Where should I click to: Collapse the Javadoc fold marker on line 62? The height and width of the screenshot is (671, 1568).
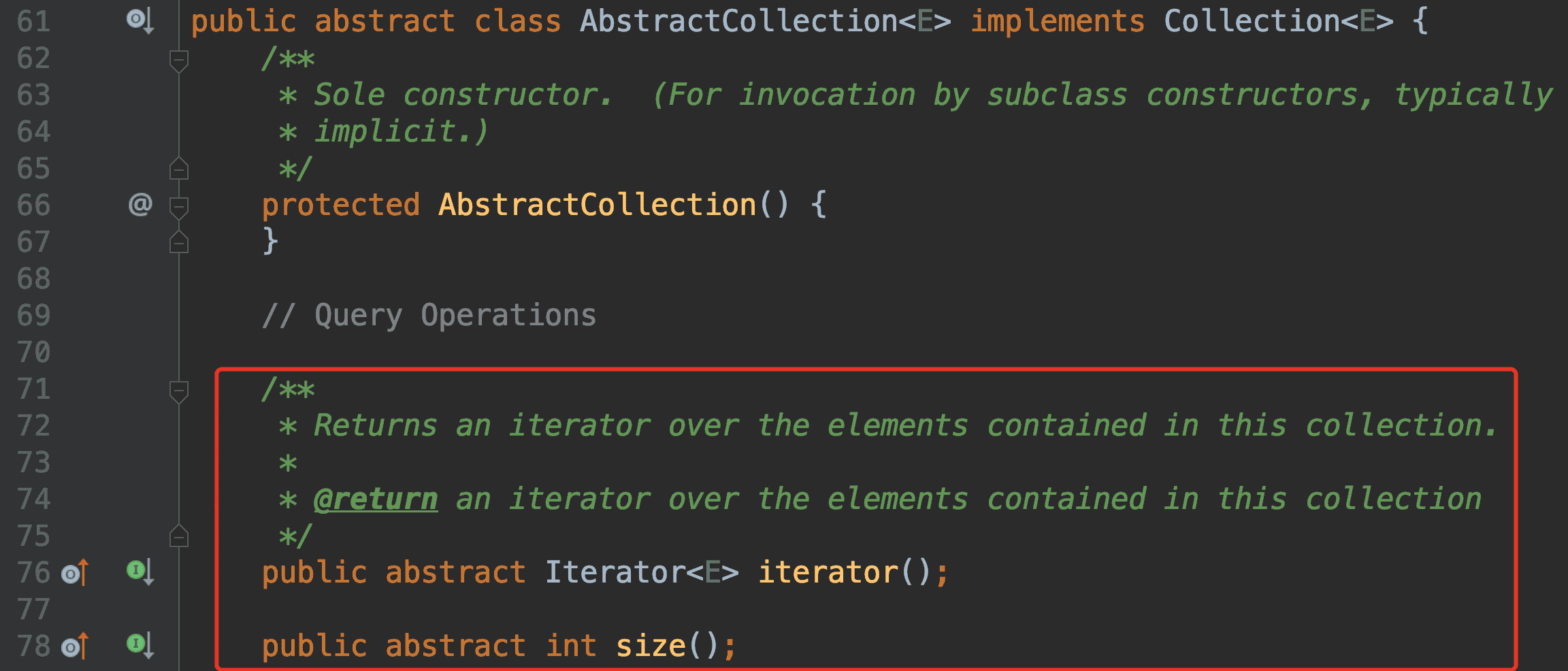[179, 61]
